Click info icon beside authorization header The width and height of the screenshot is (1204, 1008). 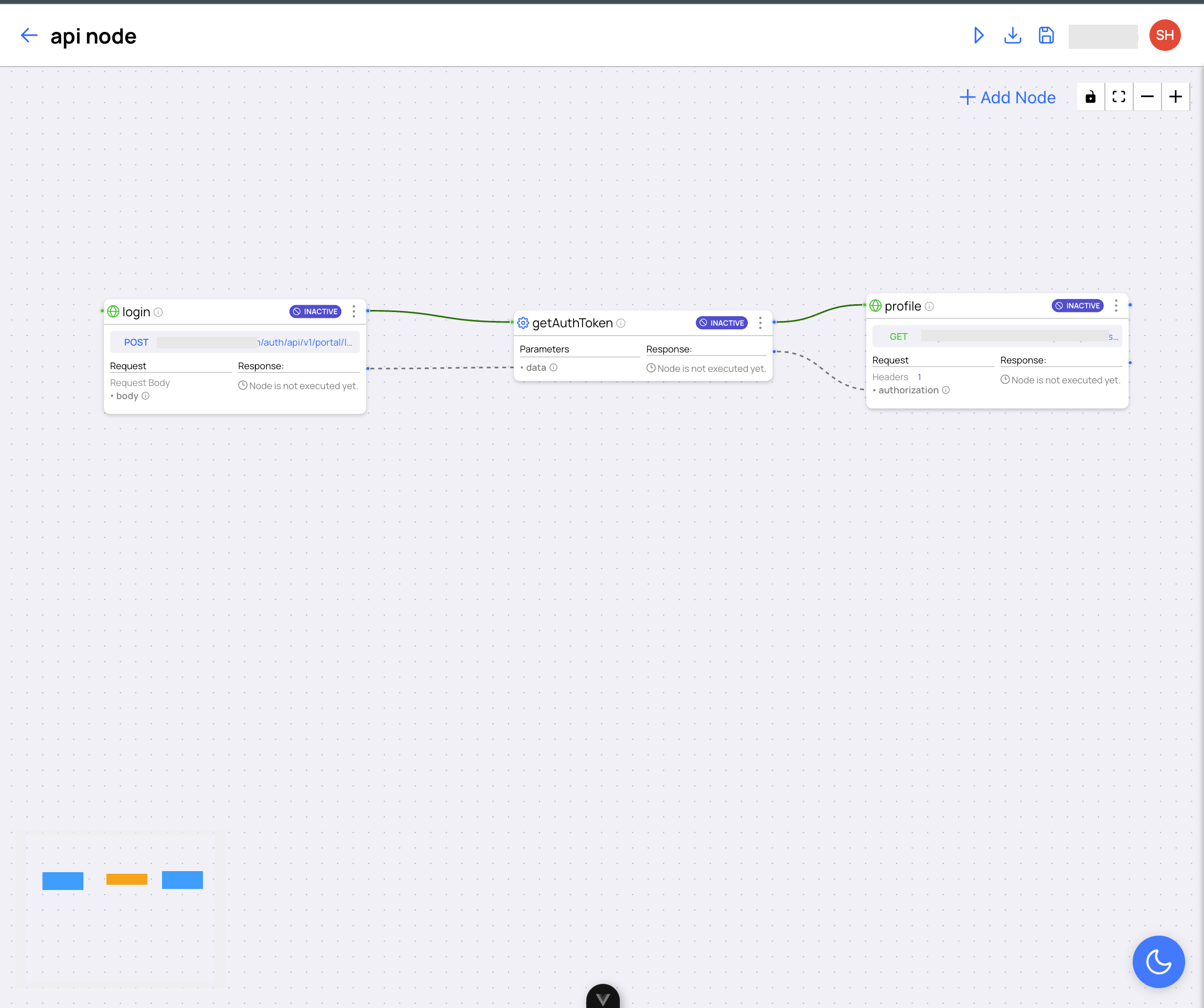pos(946,390)
